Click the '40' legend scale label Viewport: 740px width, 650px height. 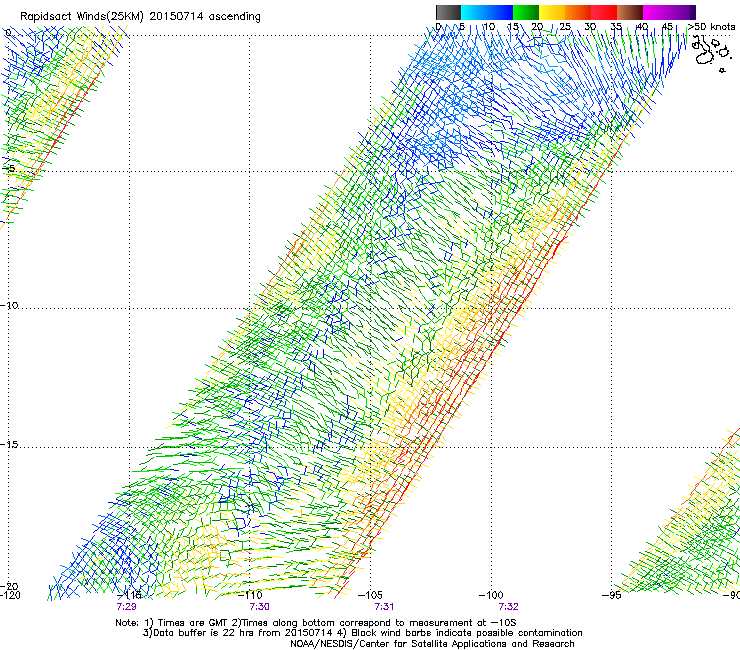pos(642,26)
